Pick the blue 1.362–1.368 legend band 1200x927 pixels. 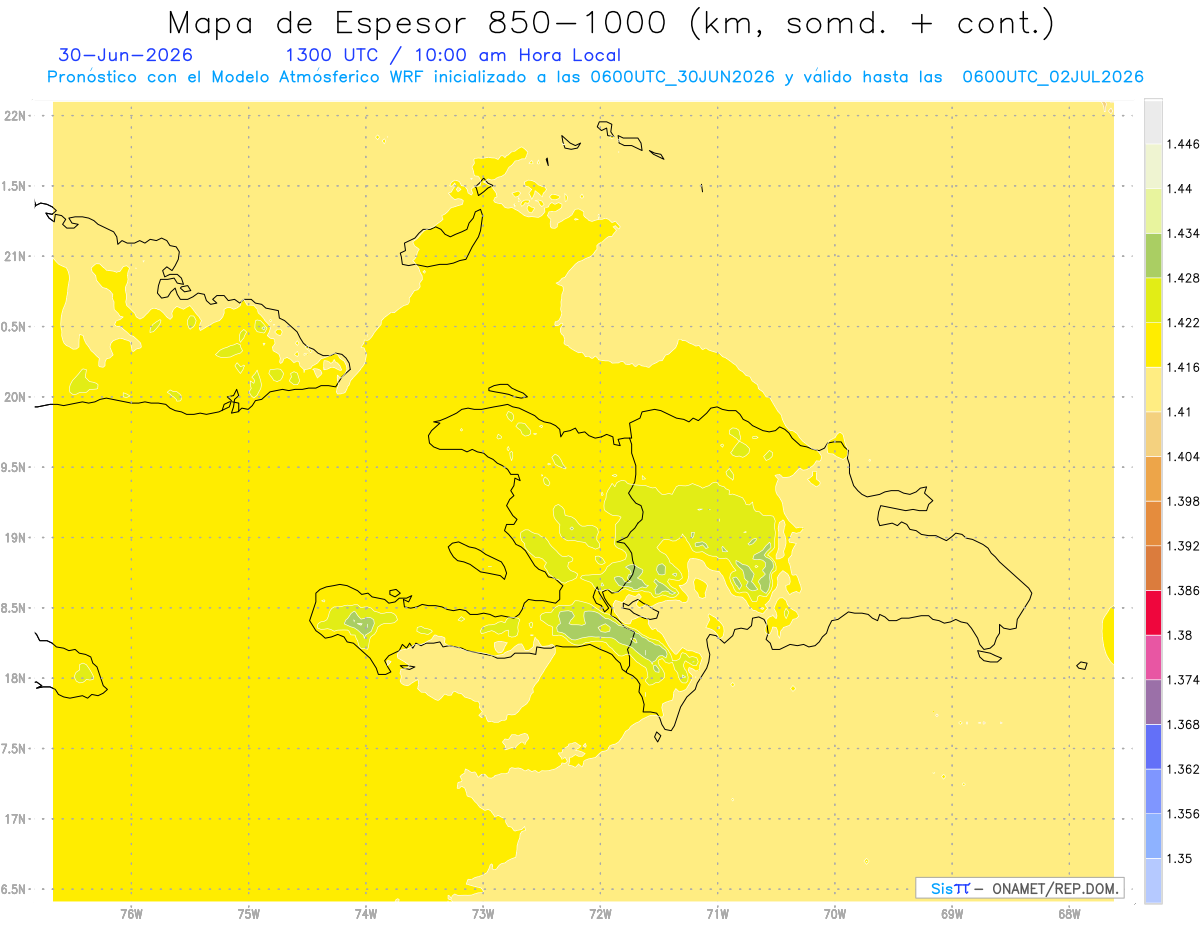pyautogui.click(x=1153, y=746)
